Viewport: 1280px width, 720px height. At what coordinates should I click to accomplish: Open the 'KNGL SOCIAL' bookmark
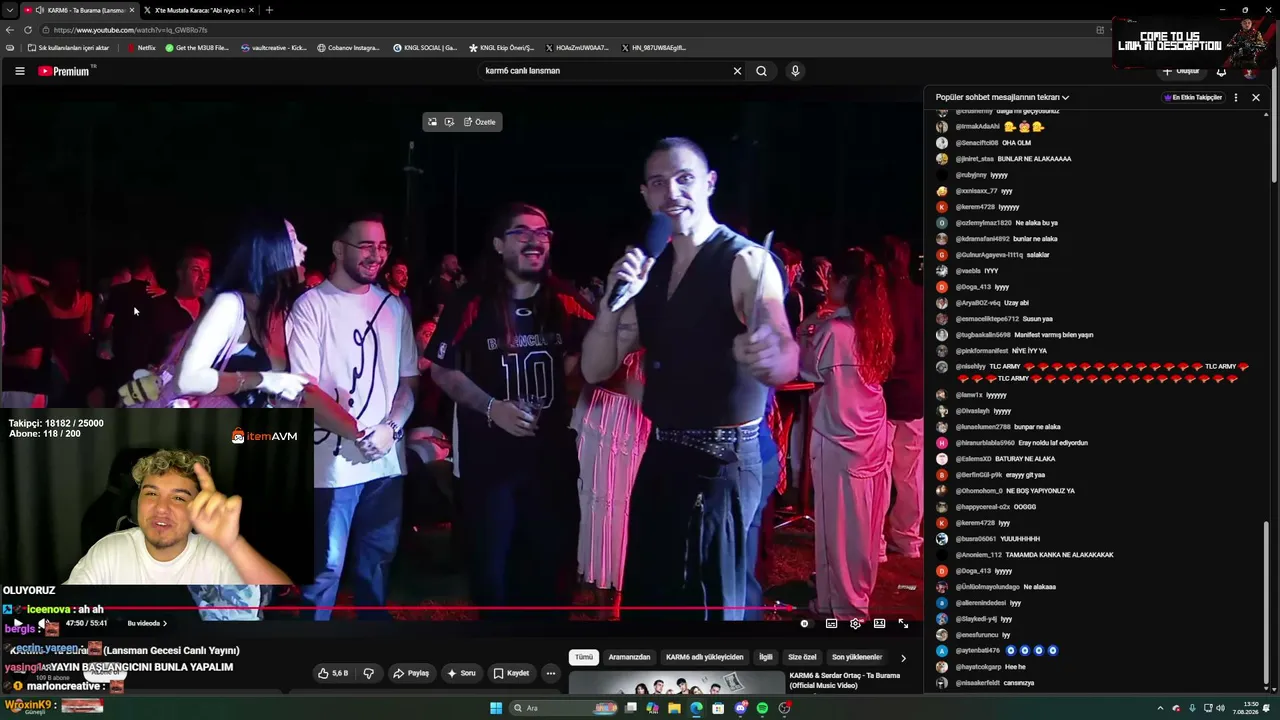pos(425,47)
